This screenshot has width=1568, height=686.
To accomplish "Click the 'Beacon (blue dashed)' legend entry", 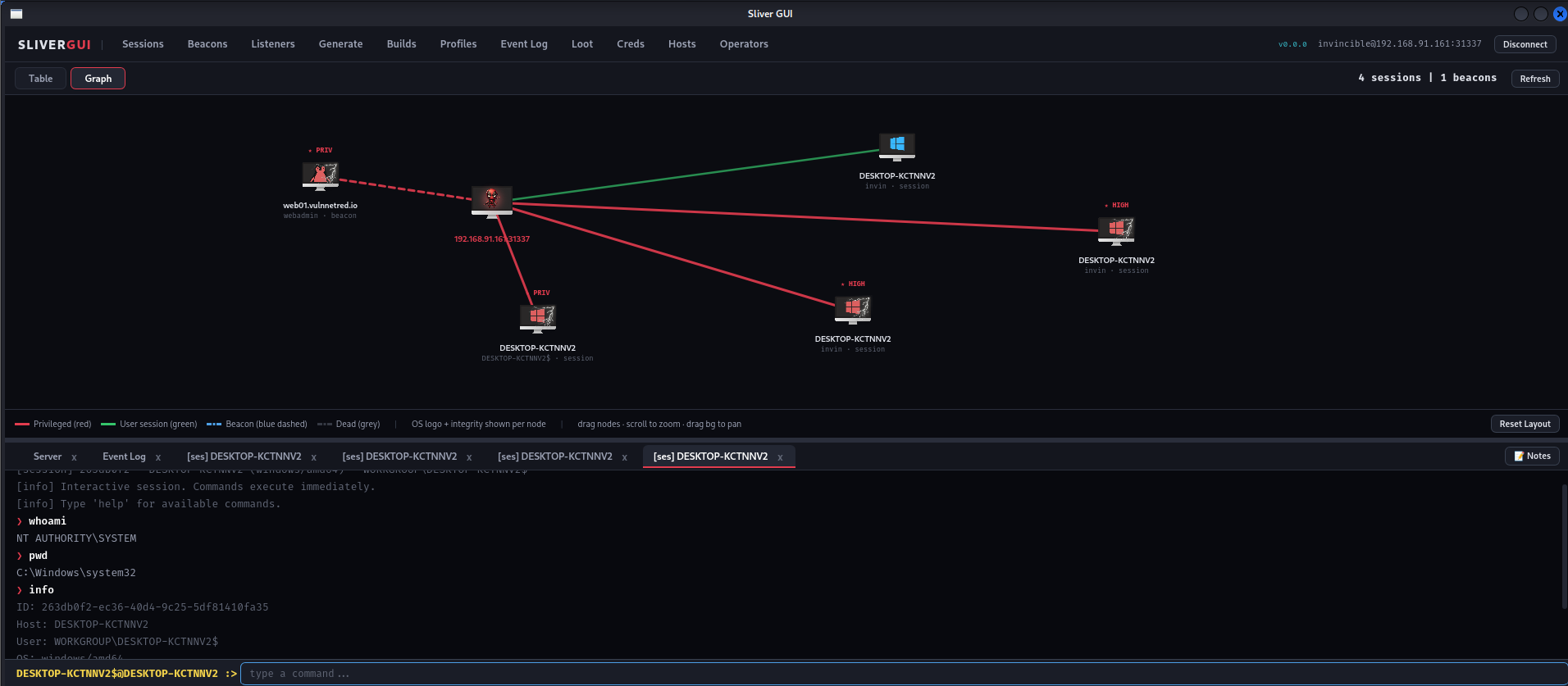I will click(x=257, y=424).
